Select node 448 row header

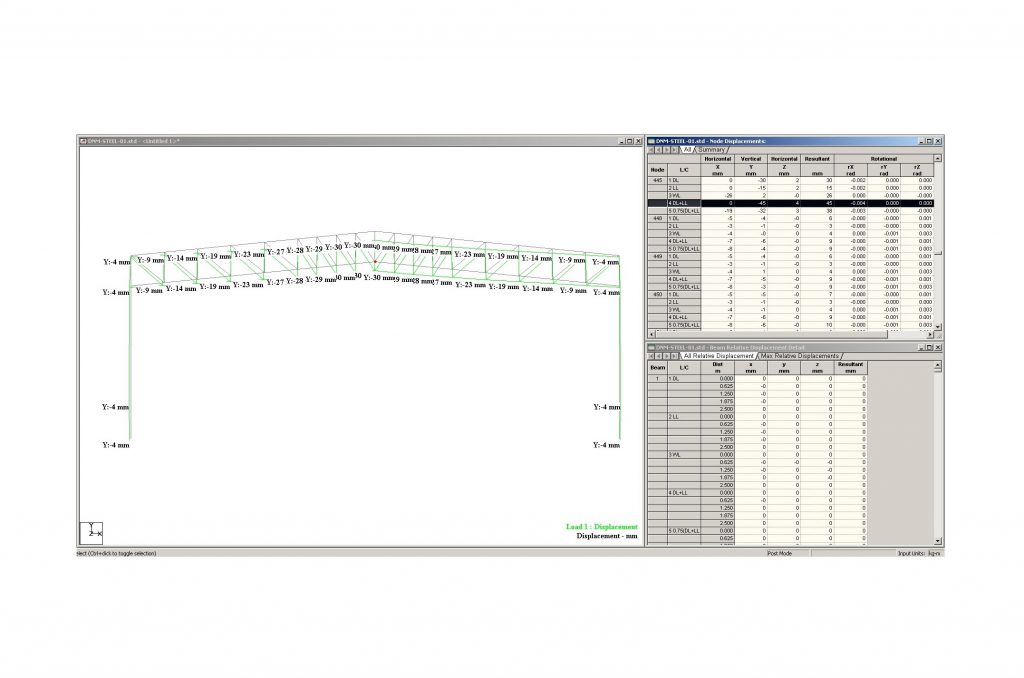pos(657,218)
